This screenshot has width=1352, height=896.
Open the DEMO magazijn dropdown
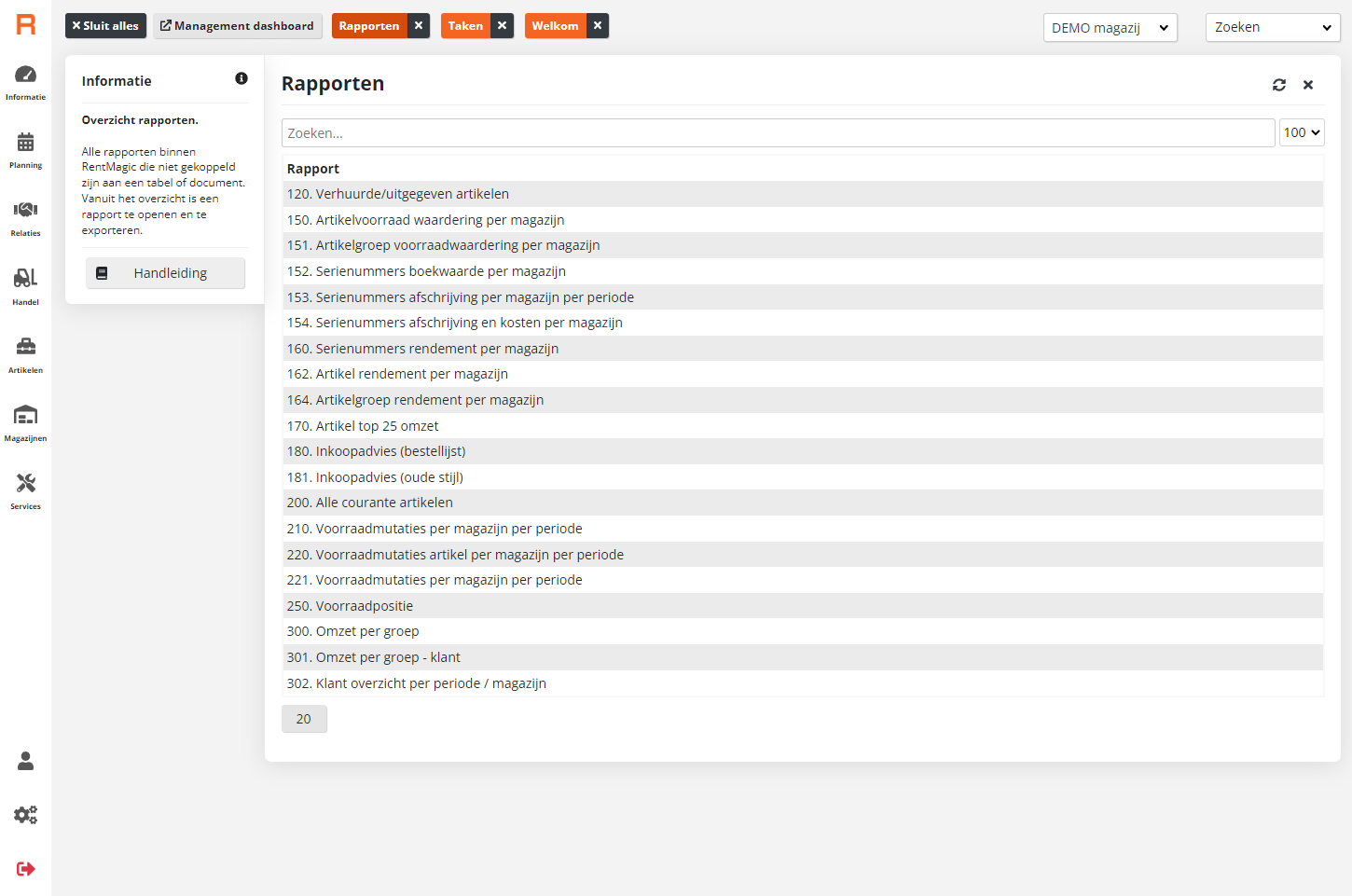click(1111, 28)
